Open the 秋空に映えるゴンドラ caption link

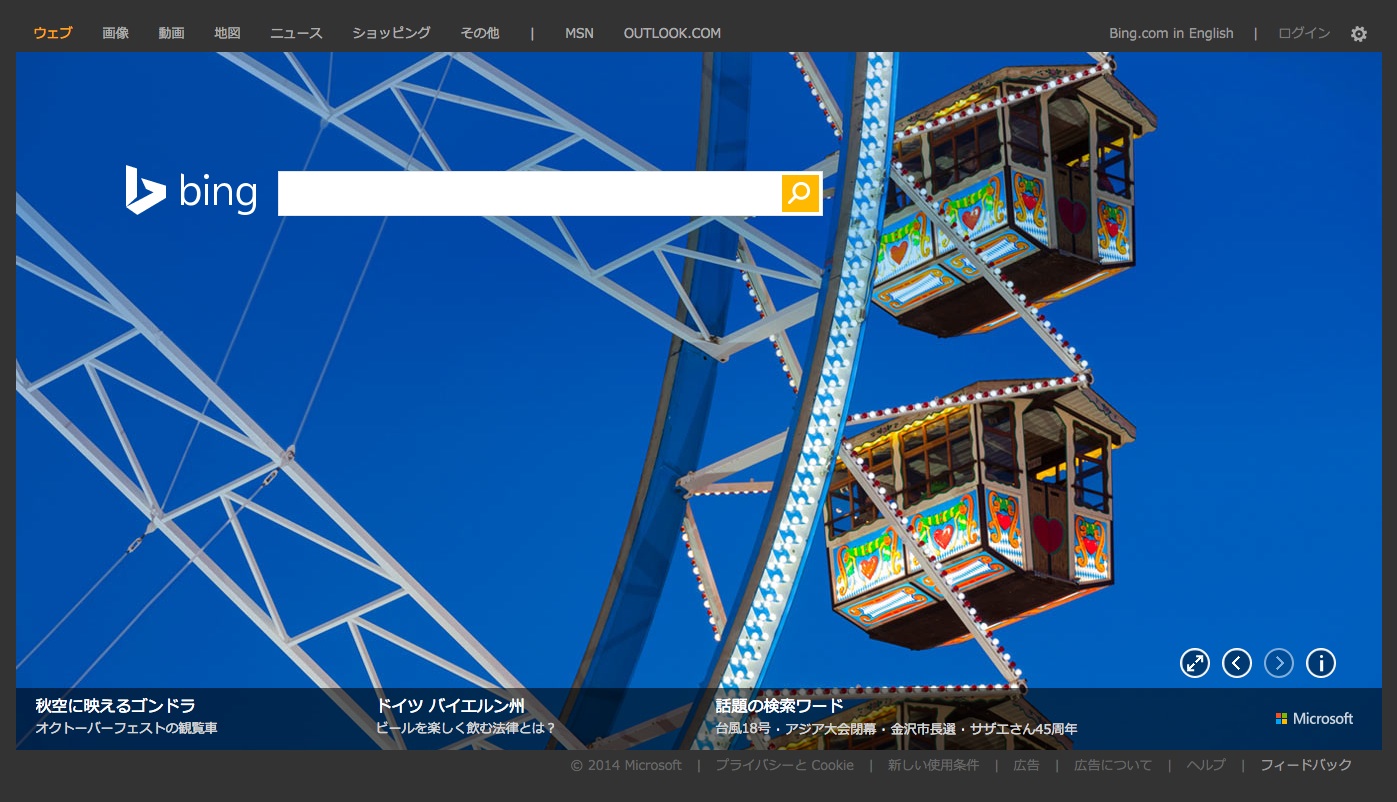point(115,706)
